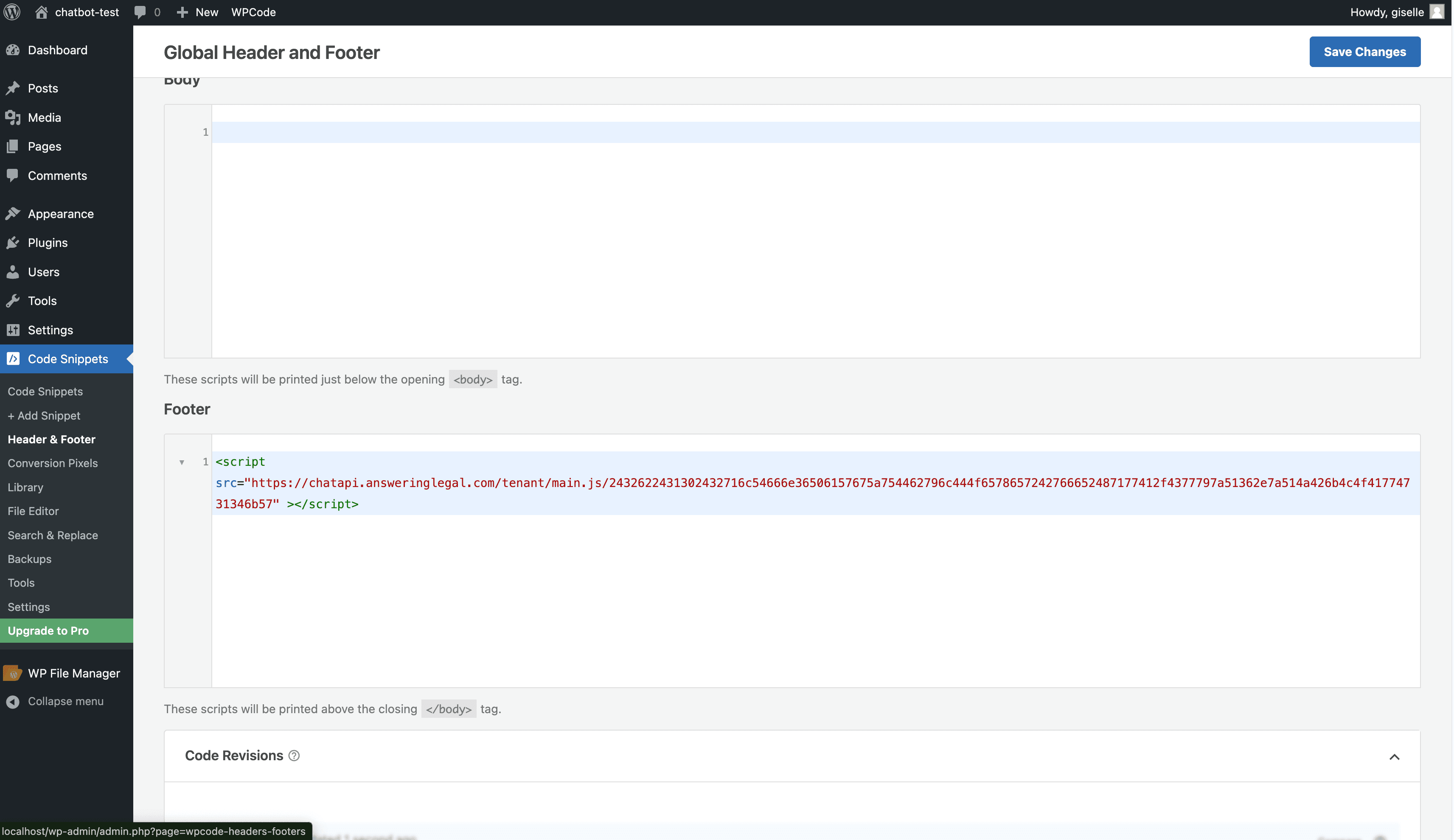Open the Media library icon
Image resolution: width=1454 pixels, height=840 pixels.
click(x=13, y=118)
